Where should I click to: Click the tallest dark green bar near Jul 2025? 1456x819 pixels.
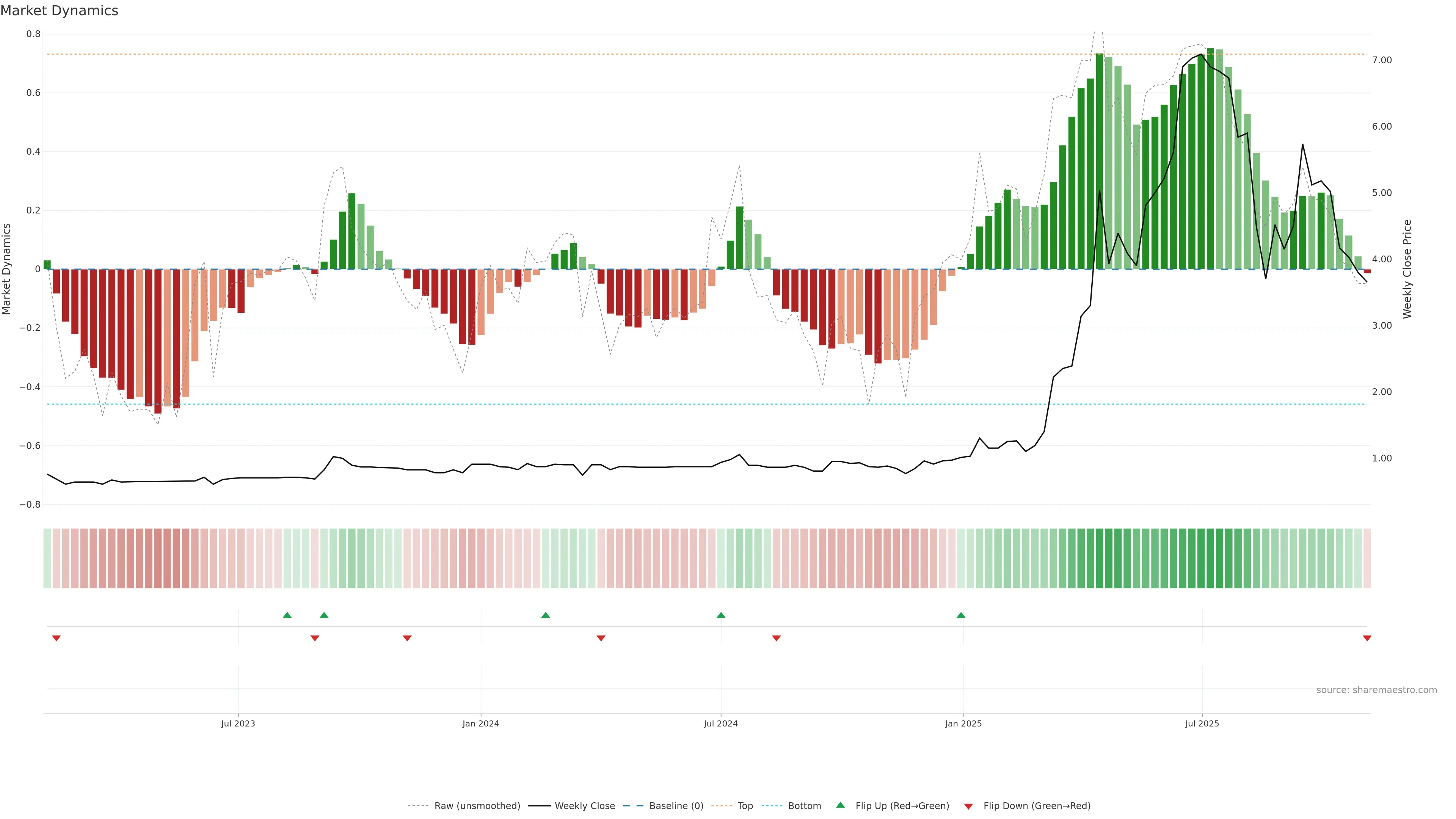point(1210,158)
